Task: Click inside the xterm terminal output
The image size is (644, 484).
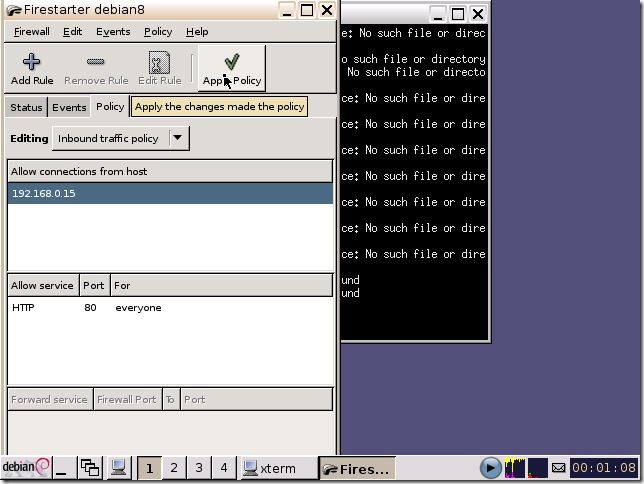Action: [414, 181]
